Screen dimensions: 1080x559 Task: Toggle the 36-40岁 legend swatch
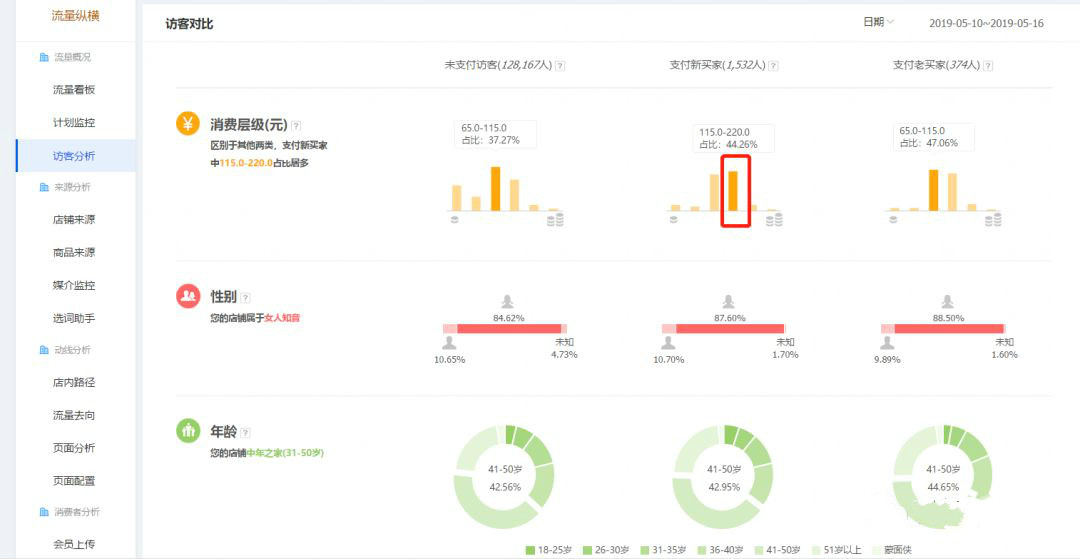(702, 550)
